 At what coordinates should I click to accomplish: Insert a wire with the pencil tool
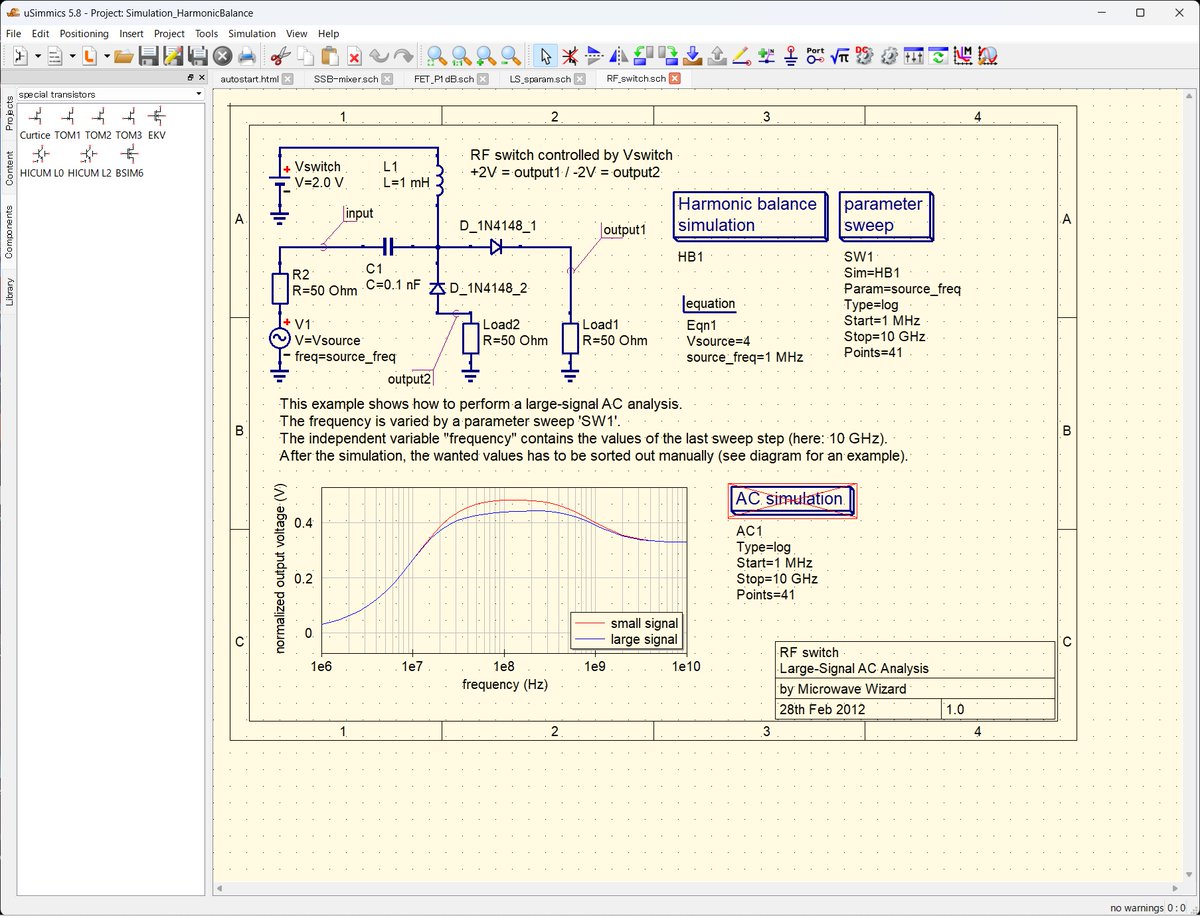pos(739,57)
